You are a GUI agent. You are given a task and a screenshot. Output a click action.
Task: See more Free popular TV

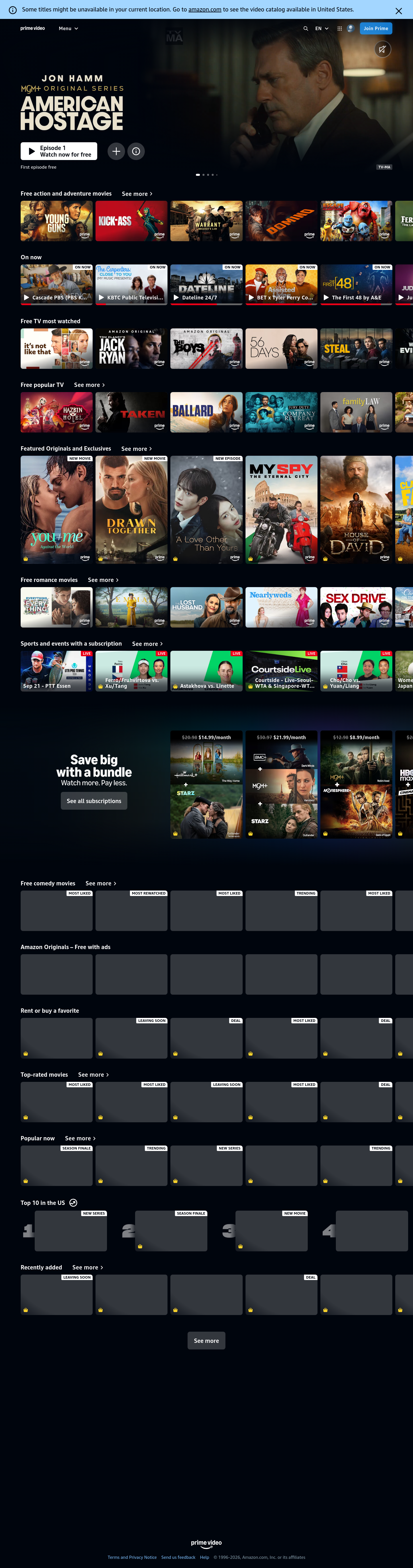[89, 385]
